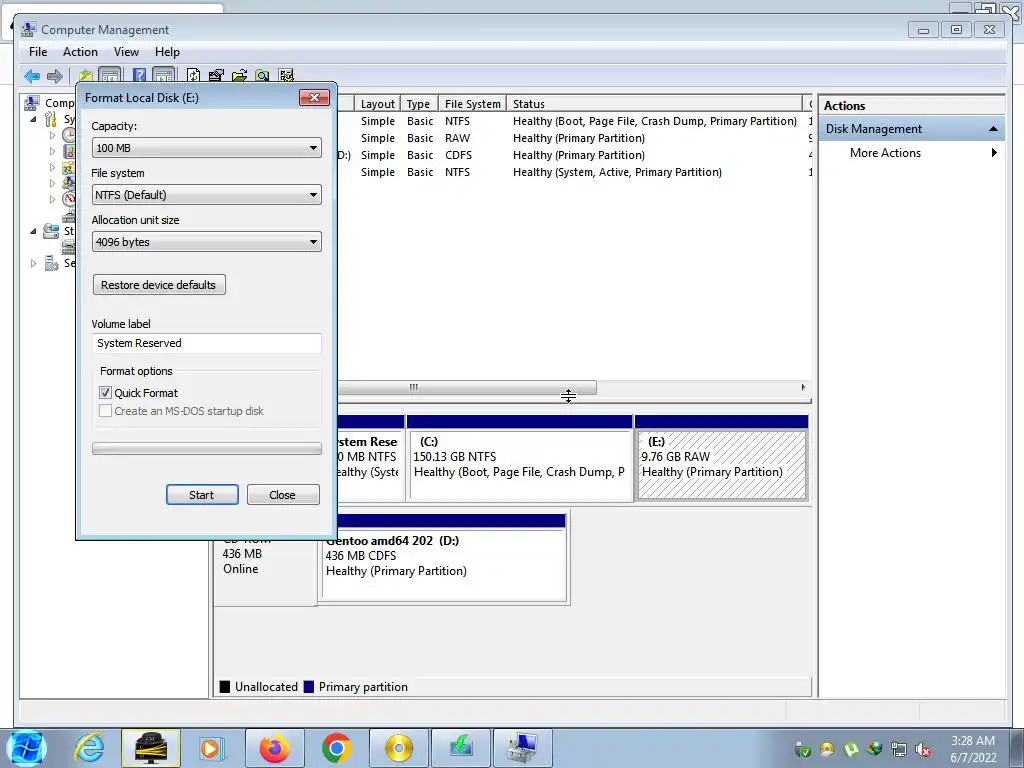
Task: Click the Computer Management taskbar button
Action: [x=522, y=748]
